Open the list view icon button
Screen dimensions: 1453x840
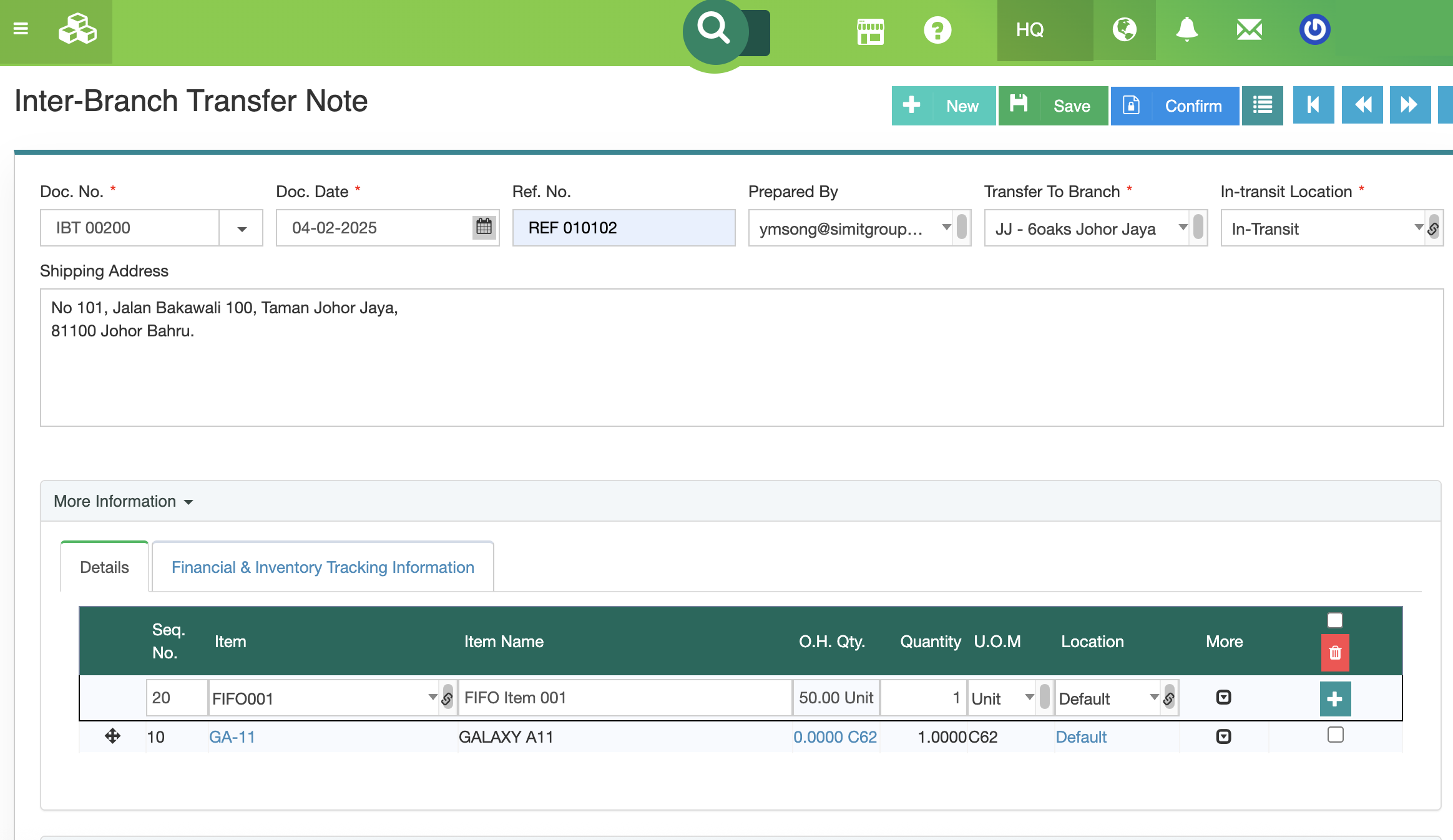tap(1262, 105)
